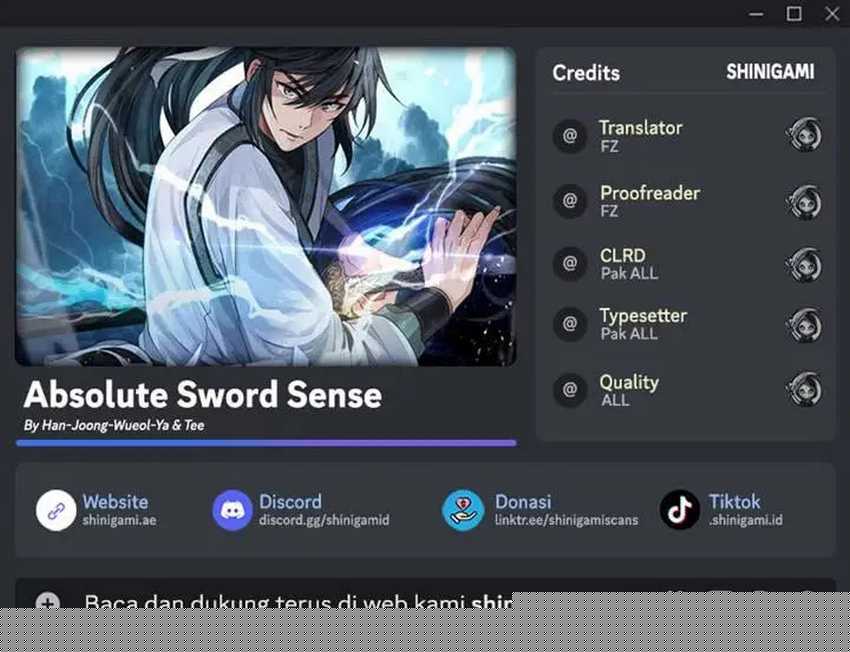The image size is (850, 652).
Task: Click the Website chain-link icon
Action: pyautogui.click(x=56, y=510)
